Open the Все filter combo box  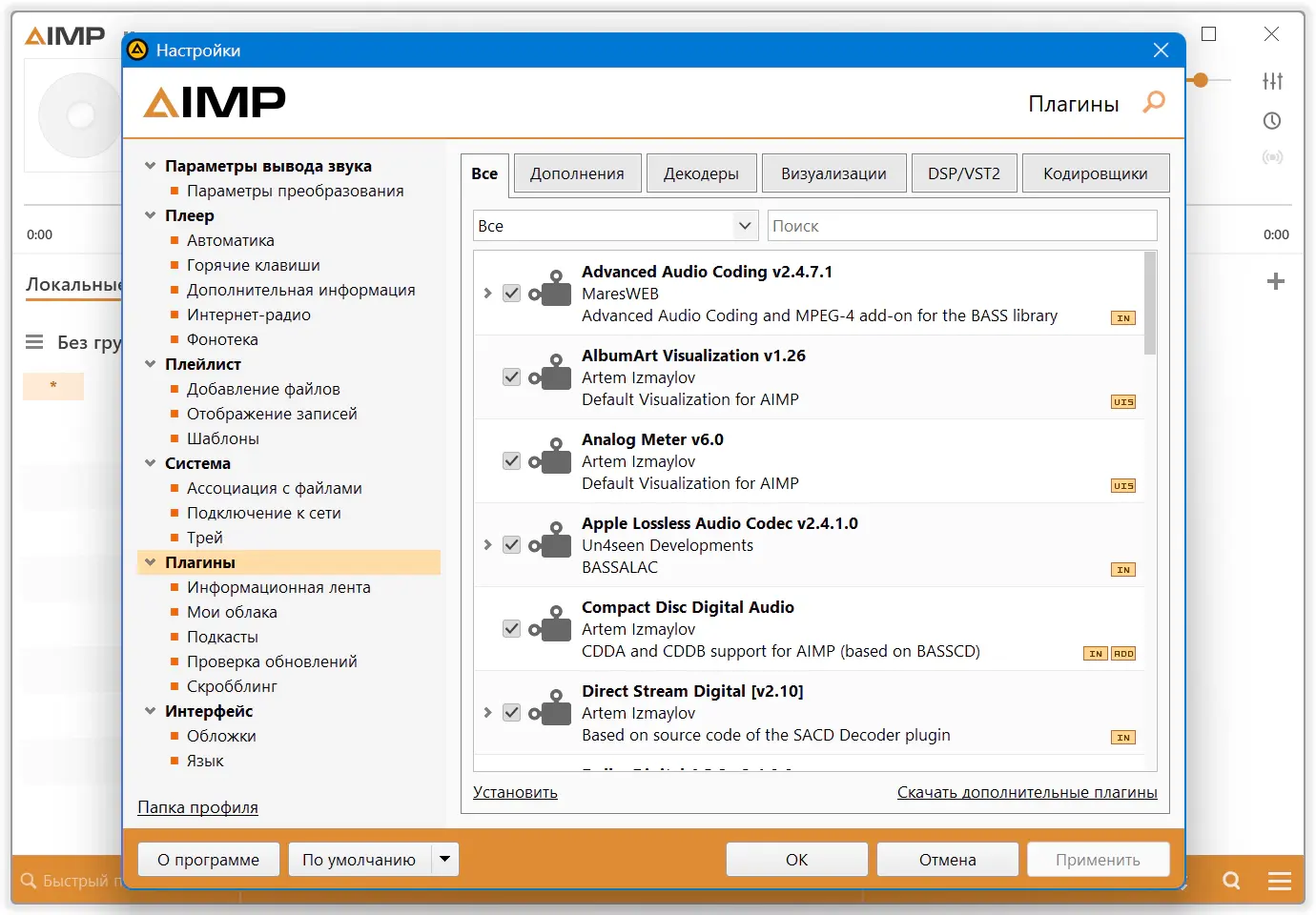pos(616,226)
